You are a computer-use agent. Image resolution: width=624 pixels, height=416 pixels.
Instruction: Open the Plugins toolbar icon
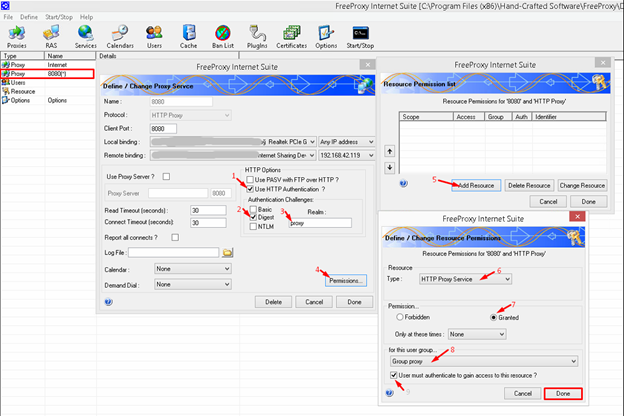pyautogui.click(x=257, y=37)
